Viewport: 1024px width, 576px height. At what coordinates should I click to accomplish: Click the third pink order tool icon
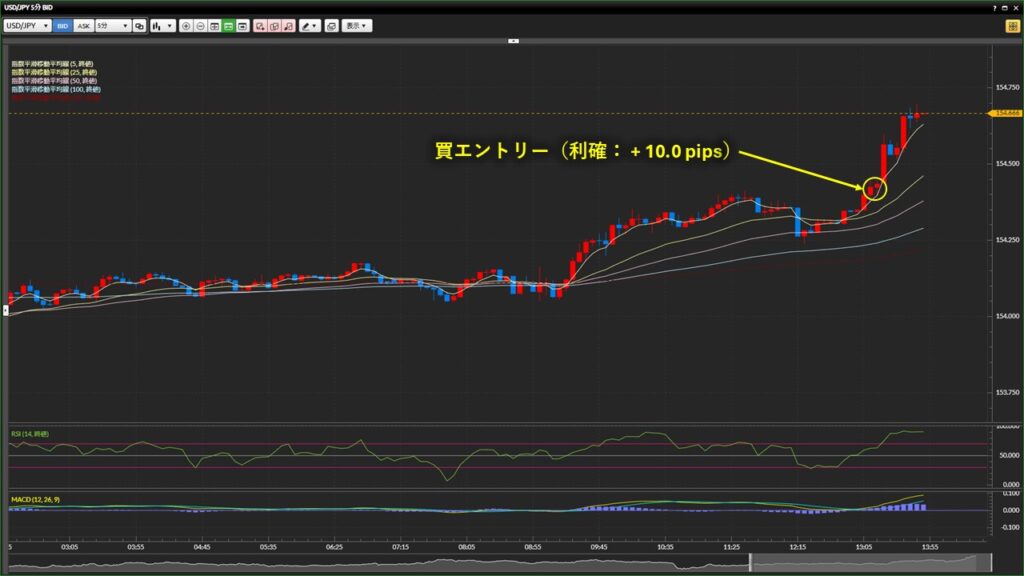tap(288, 25)
